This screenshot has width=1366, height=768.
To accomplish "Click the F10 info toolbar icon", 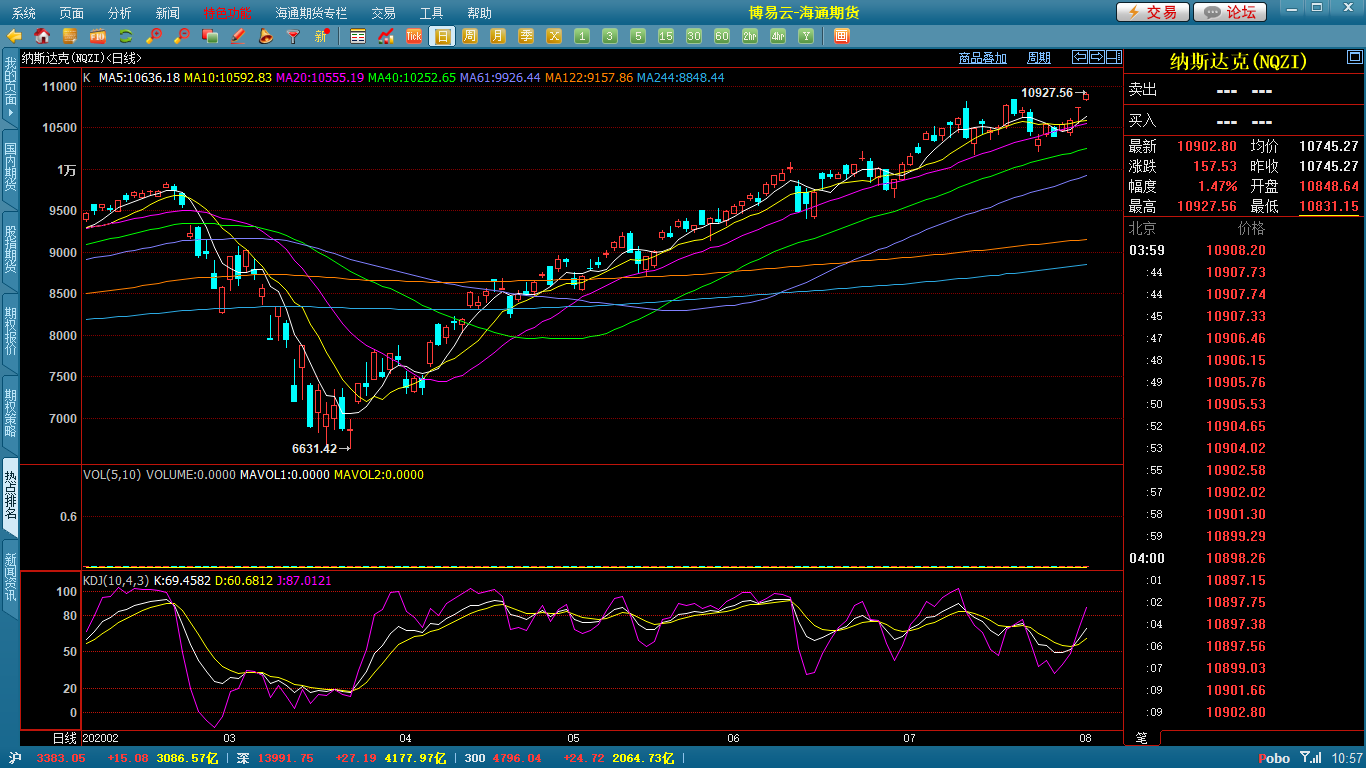I will point(98,36).
